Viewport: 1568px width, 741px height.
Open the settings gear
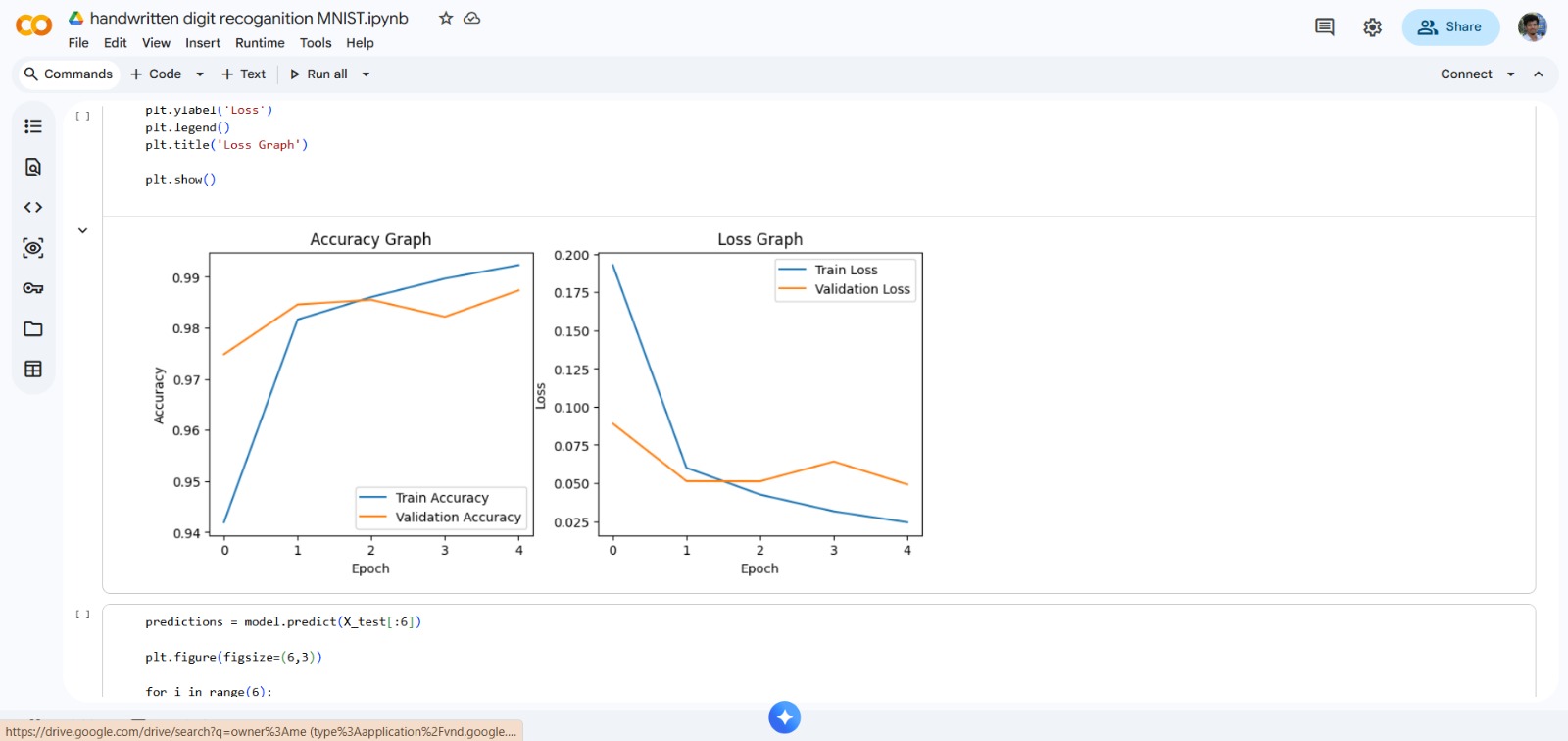1372,27
